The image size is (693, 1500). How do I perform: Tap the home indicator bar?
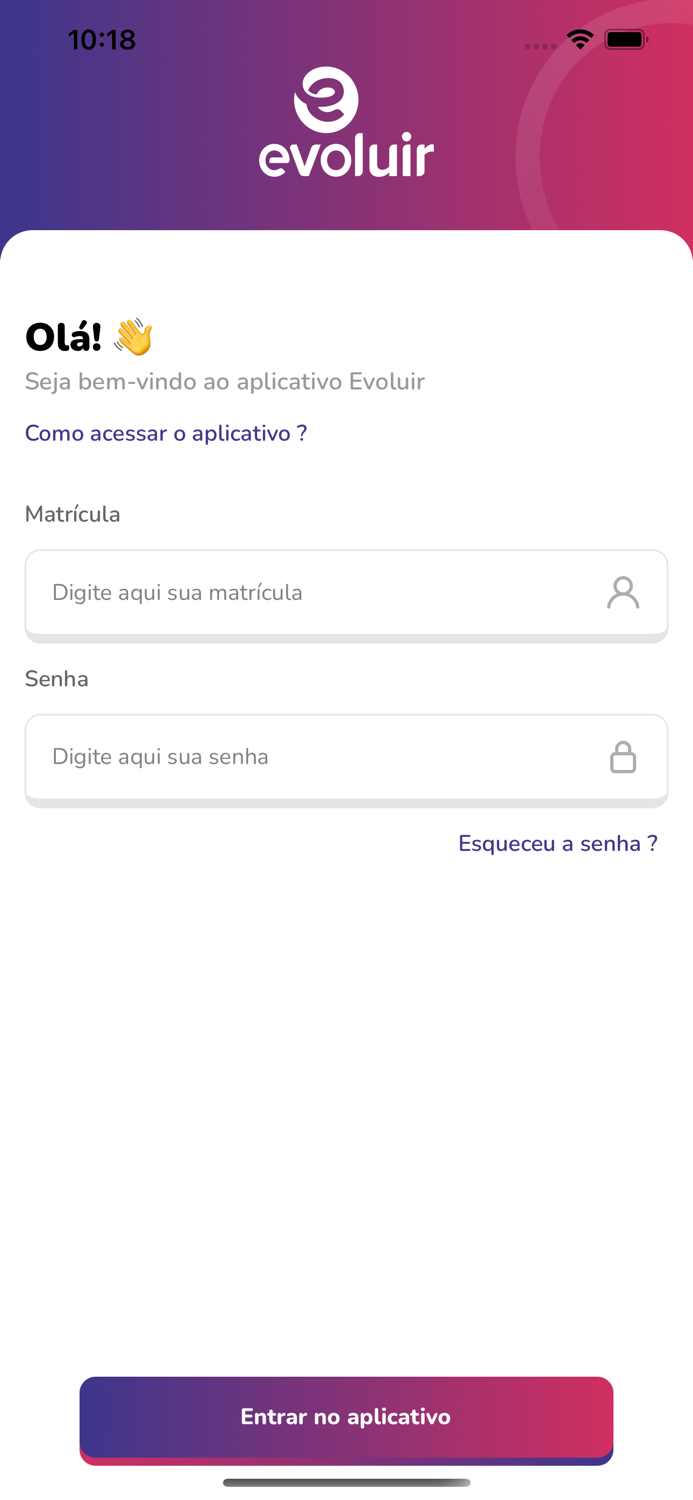pyautogui.click(x=346, y=1482)
